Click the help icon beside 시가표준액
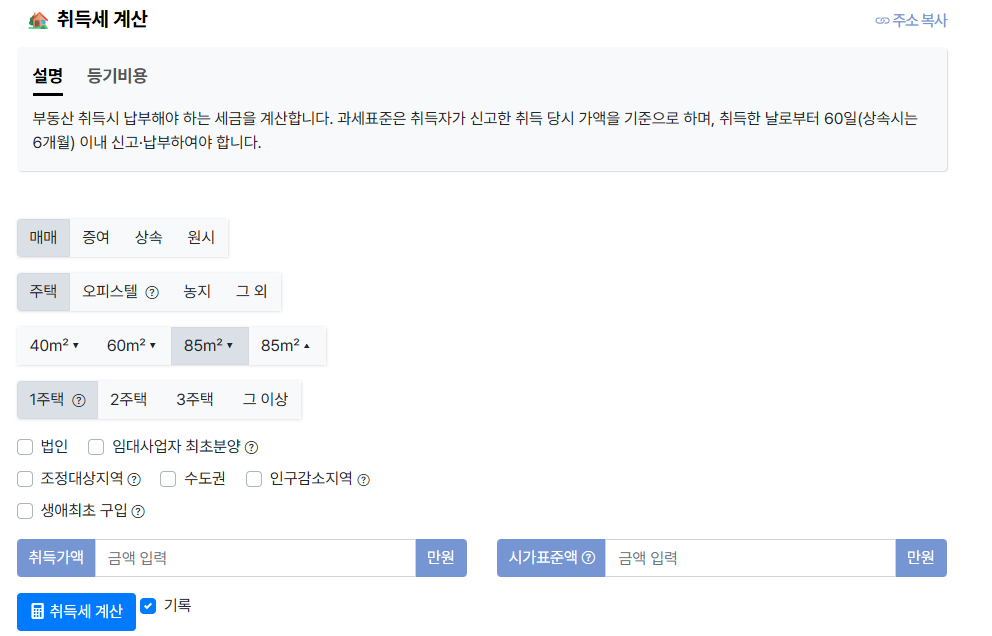The width and height of the screenshot is (992, 636). coord(589,558)
